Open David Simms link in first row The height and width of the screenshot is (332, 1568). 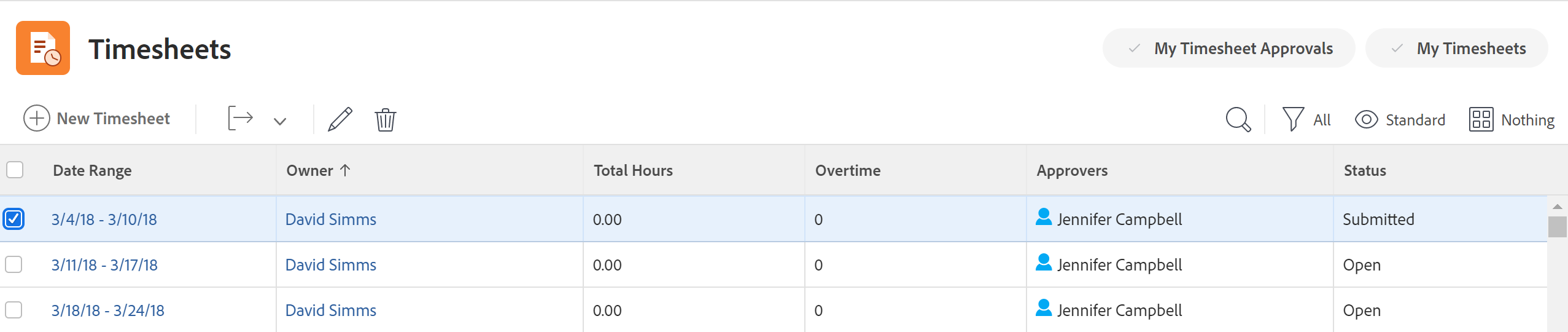331,219
